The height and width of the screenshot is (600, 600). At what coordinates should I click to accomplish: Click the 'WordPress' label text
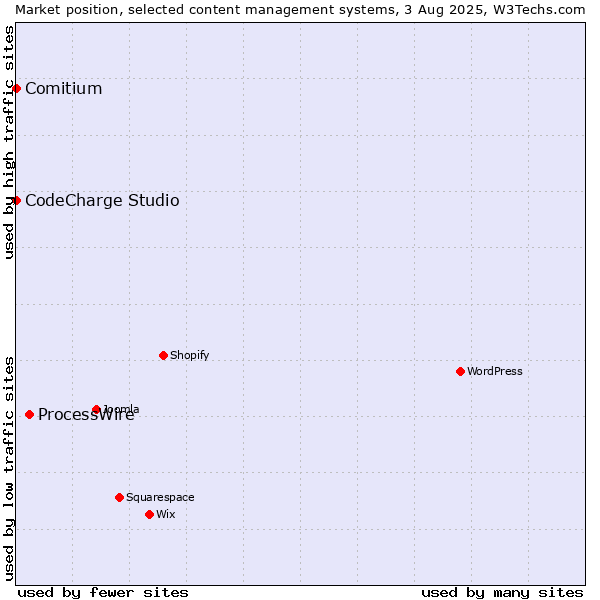pos(495,372)
